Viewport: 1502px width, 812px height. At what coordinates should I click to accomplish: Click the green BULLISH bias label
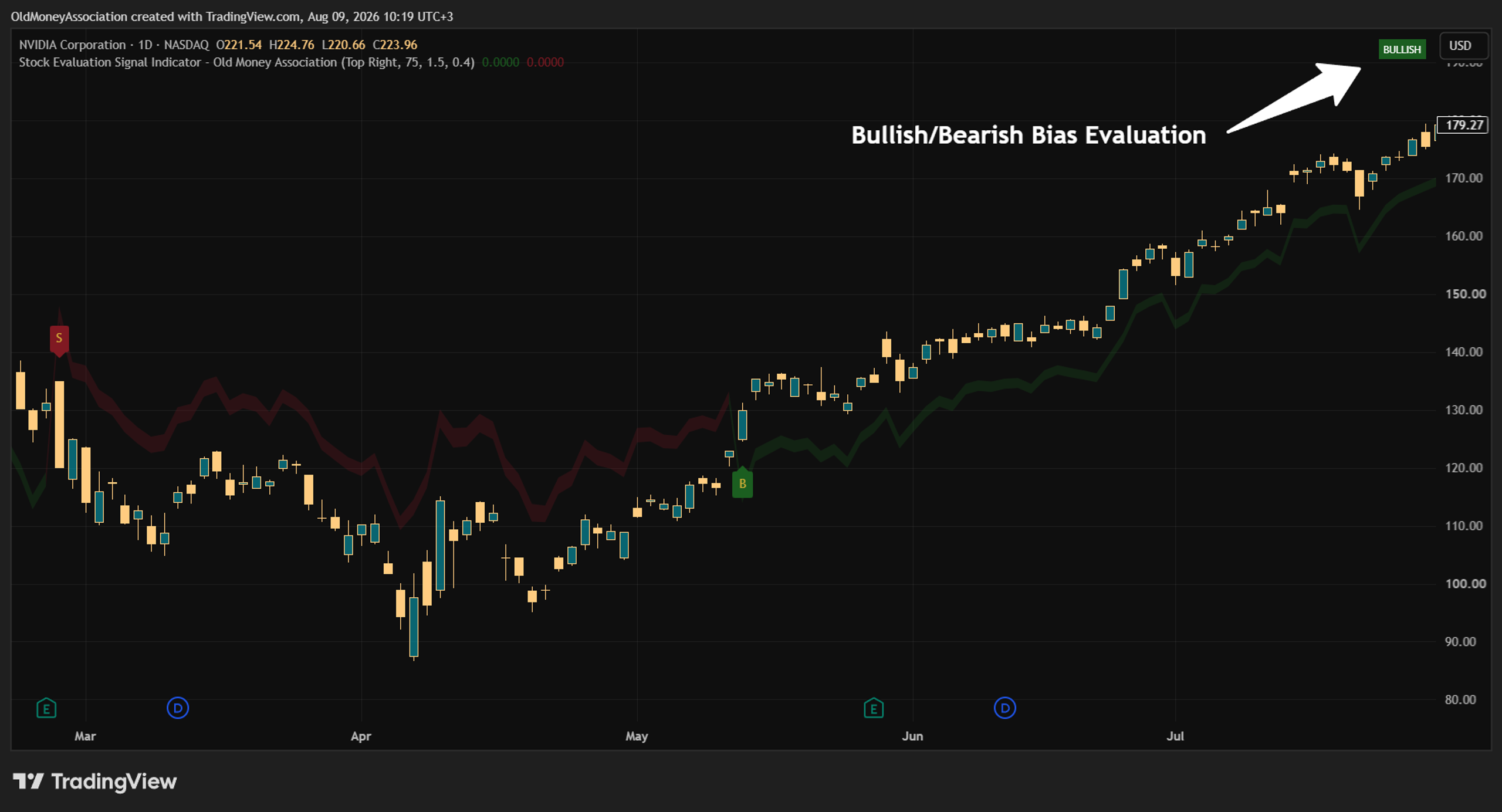[1402, 49]
